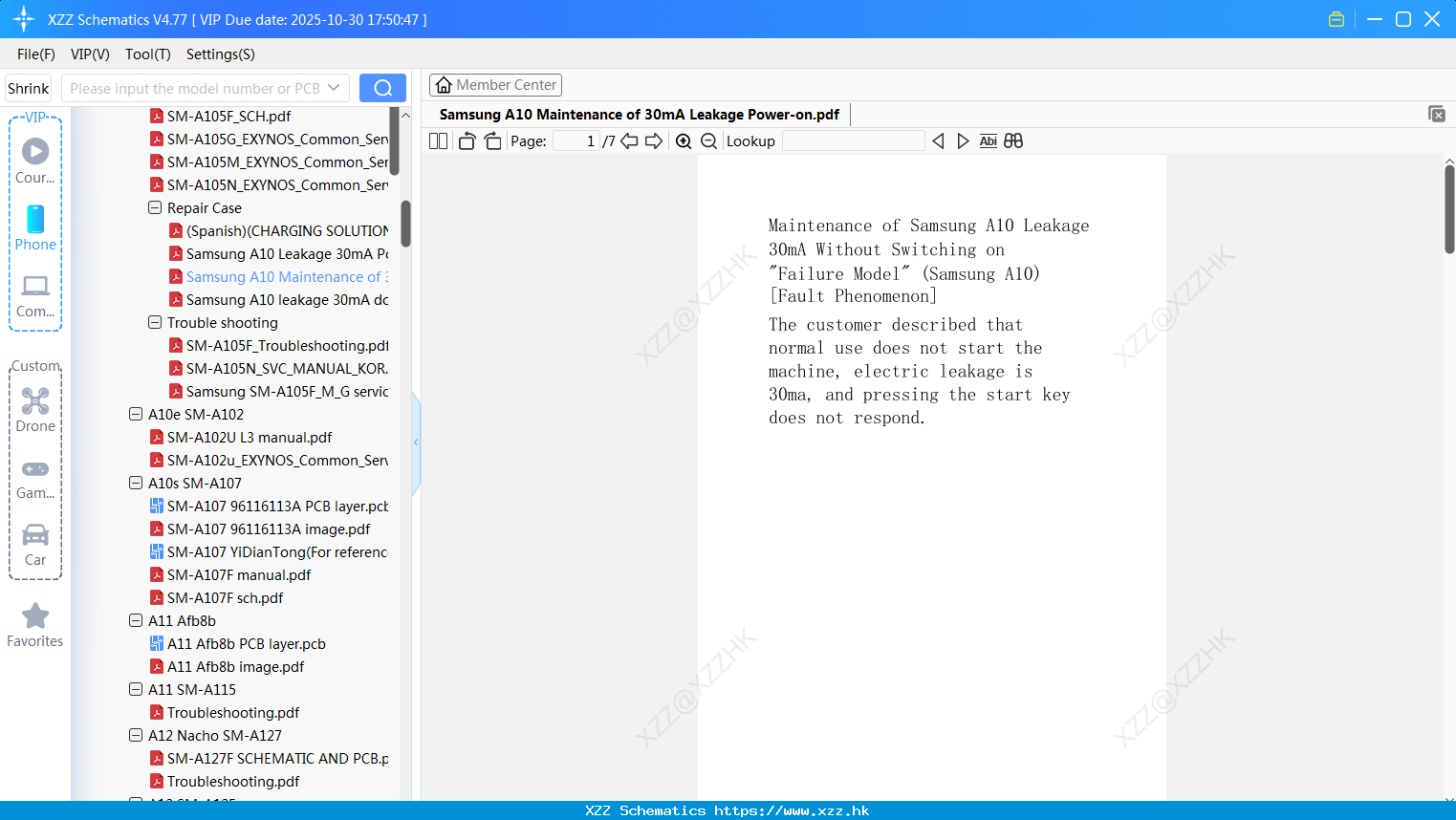
Task: Click PDF icon of SM-A105F_SCH.pdf
Action: point(157,116)
